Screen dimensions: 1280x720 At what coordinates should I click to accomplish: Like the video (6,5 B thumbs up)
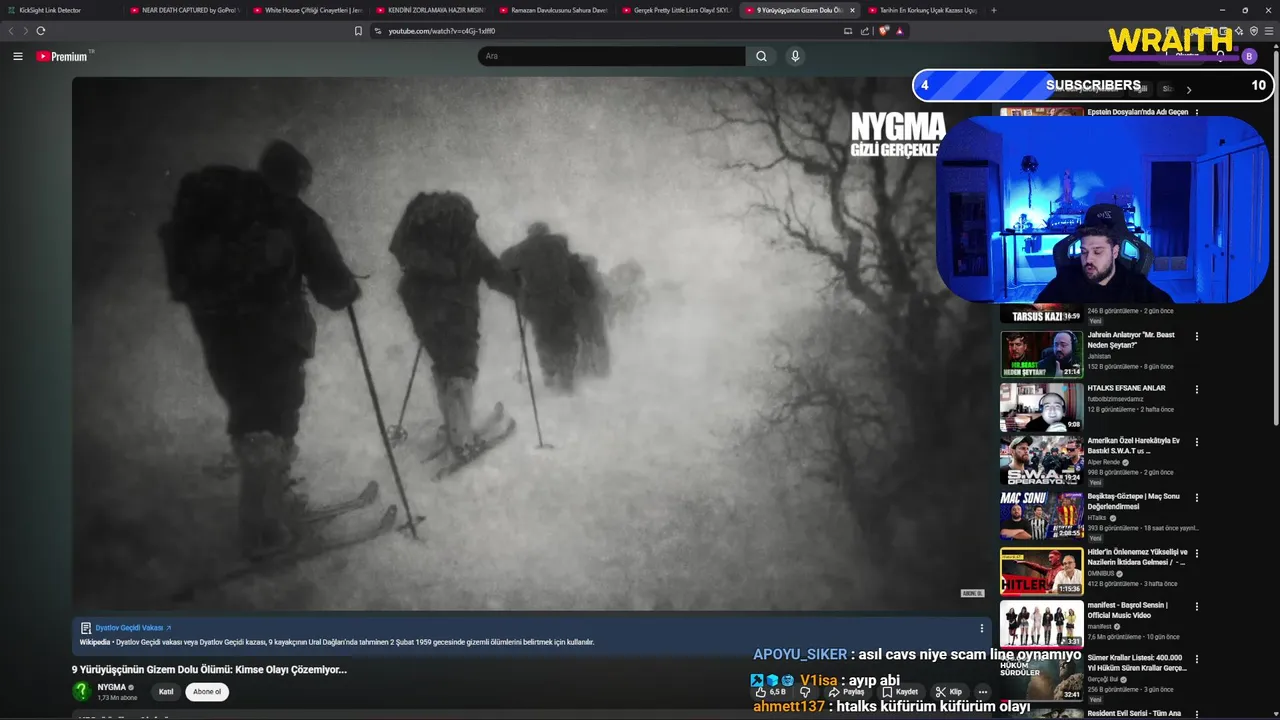(x=770, y=692)
